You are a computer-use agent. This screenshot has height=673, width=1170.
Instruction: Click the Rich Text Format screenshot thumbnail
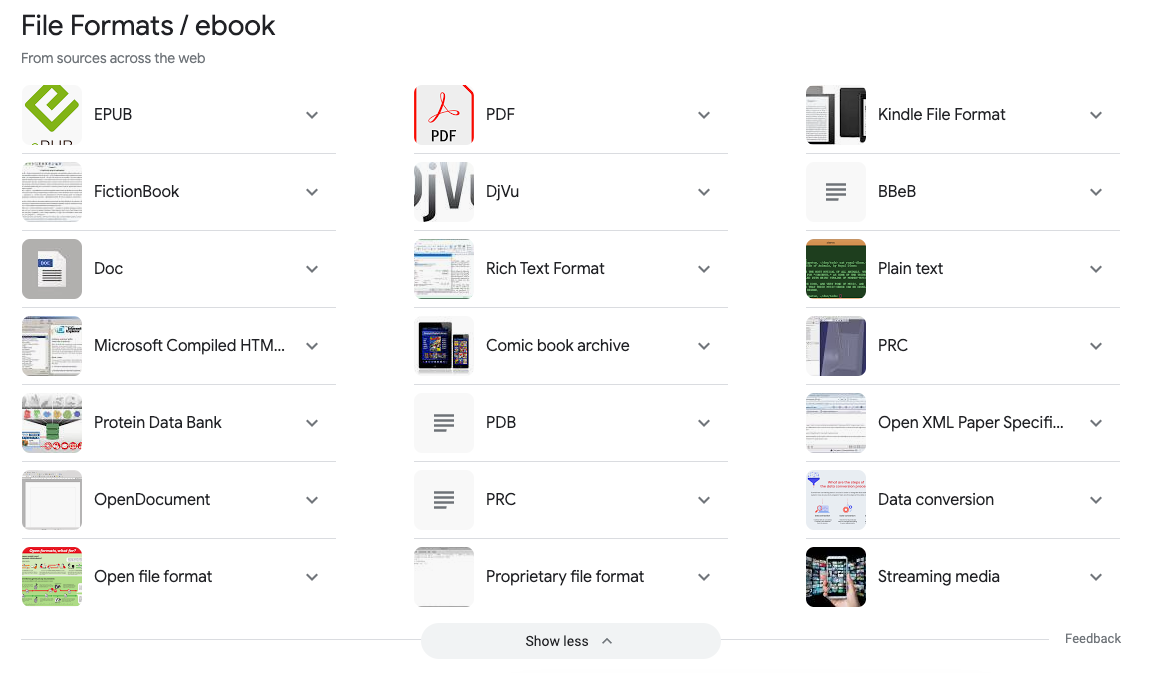coord(444,269)
